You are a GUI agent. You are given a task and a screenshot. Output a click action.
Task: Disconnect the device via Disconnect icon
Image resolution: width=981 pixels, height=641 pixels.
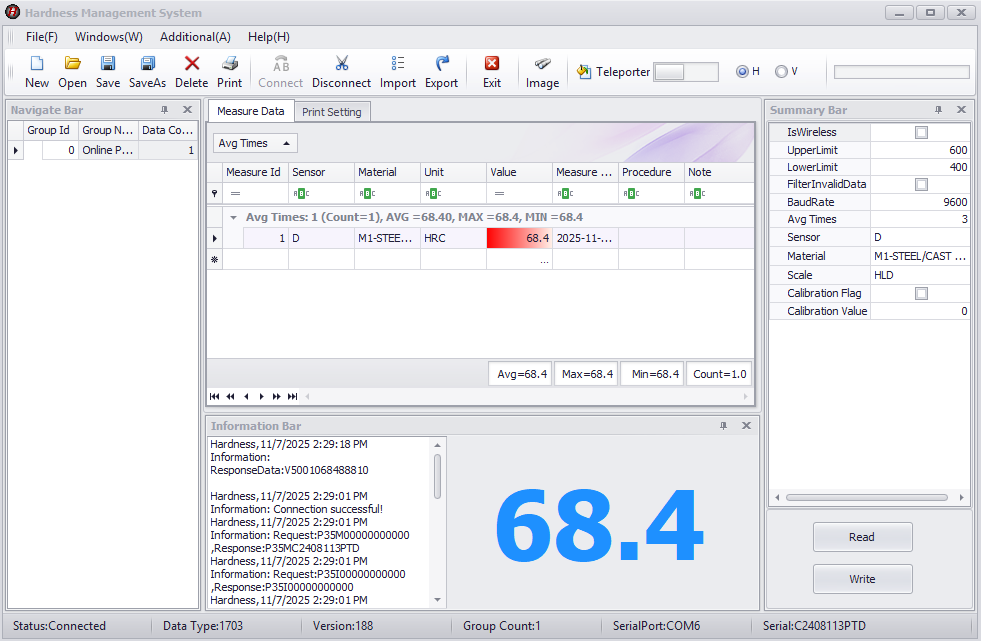pos(341,64)
